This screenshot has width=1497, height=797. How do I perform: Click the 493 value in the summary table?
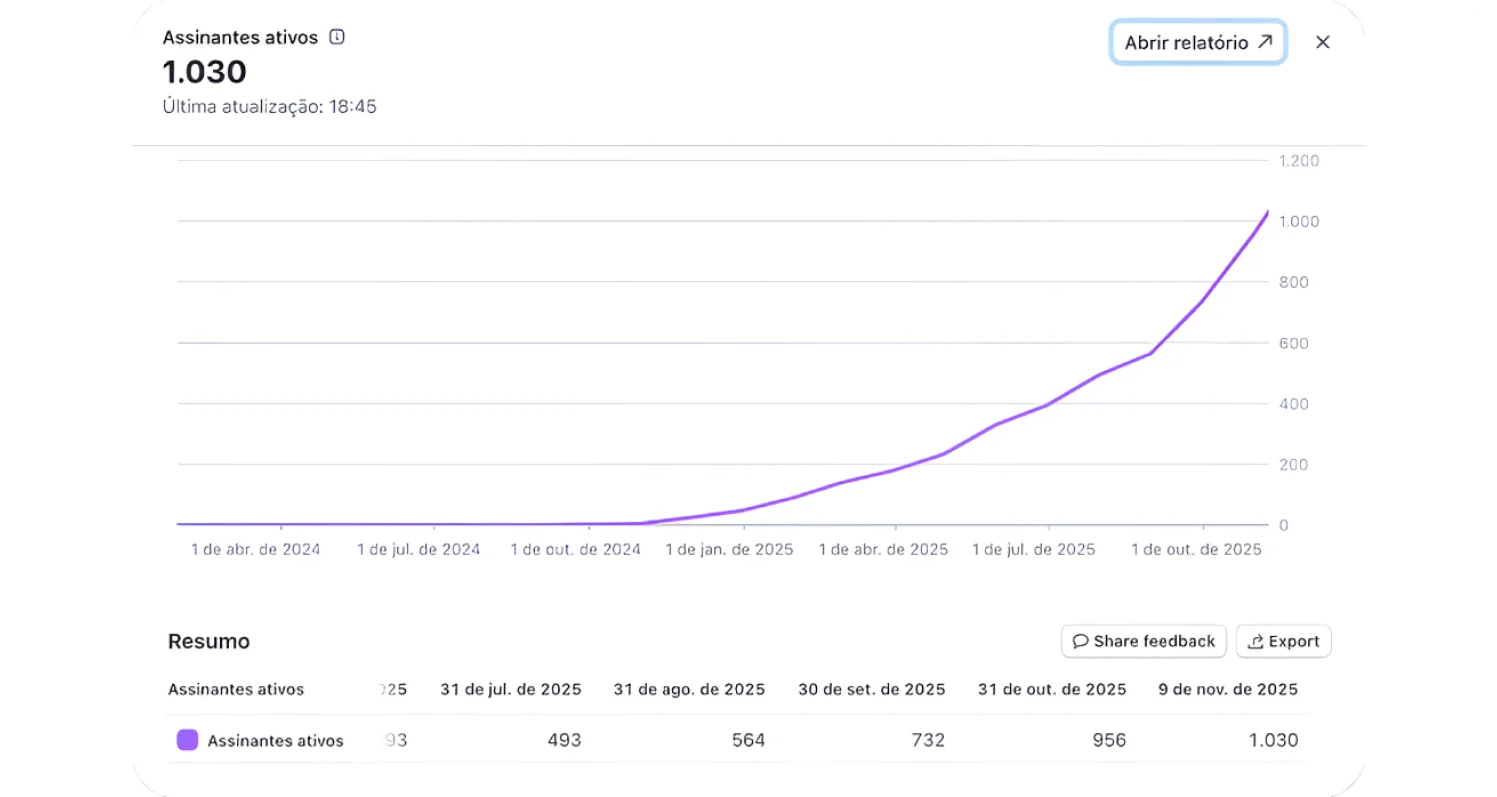point(564,740)
